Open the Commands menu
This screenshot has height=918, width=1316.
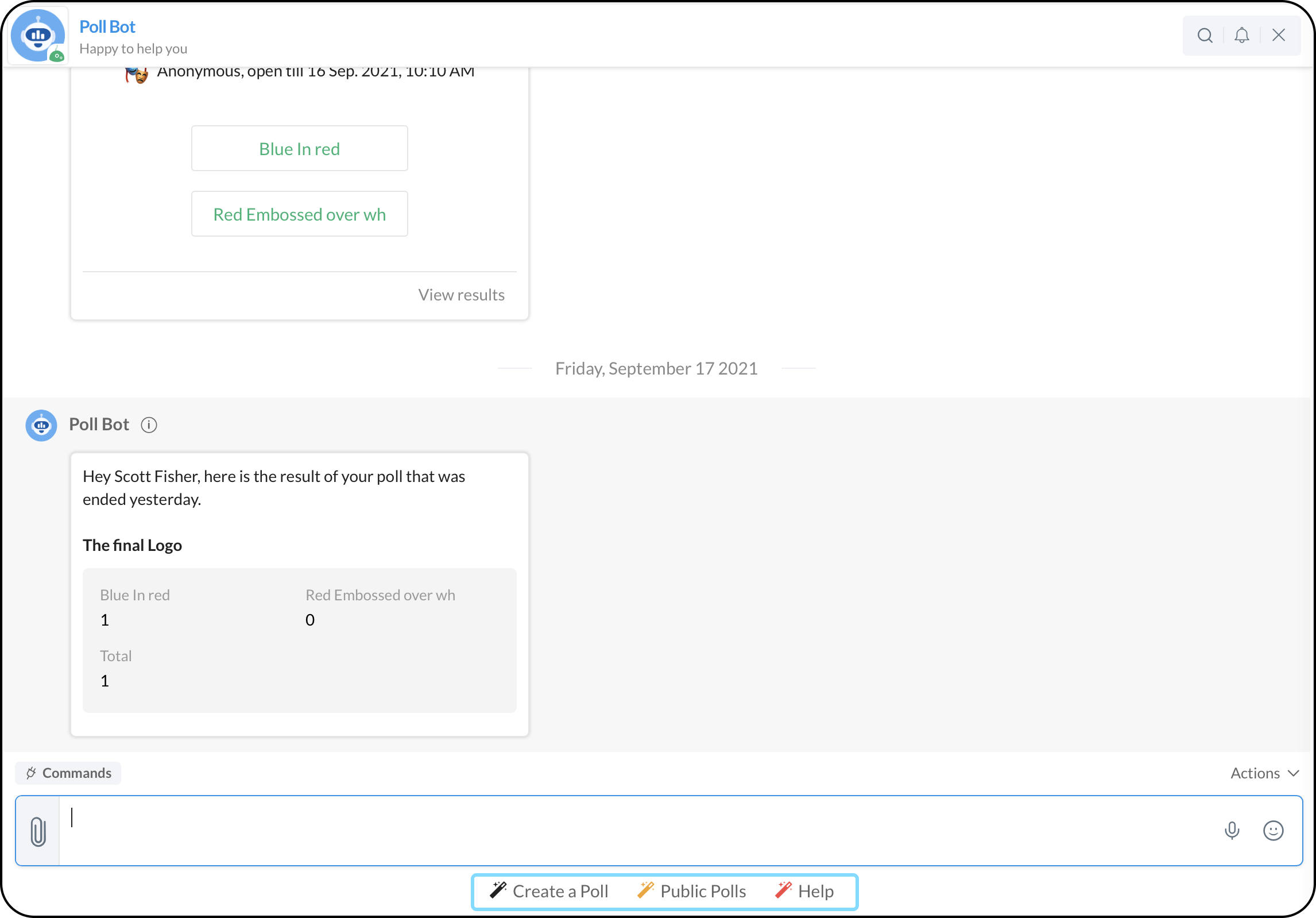pos(68,773)
